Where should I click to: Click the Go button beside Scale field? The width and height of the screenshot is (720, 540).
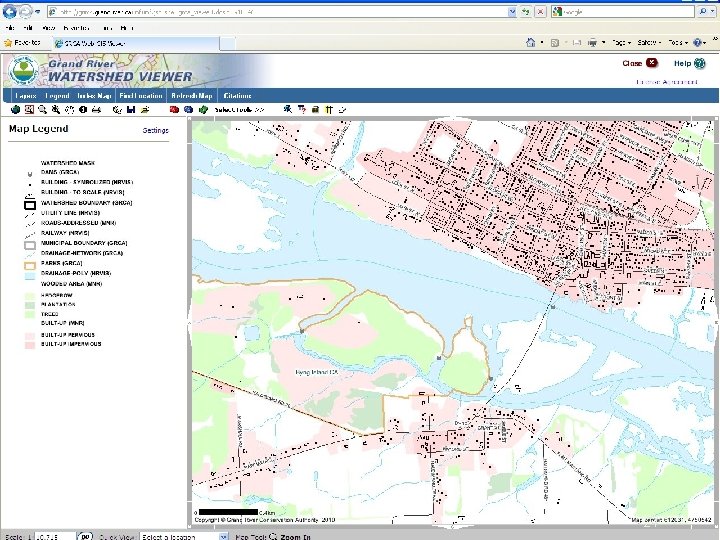[x=87, y=536]
